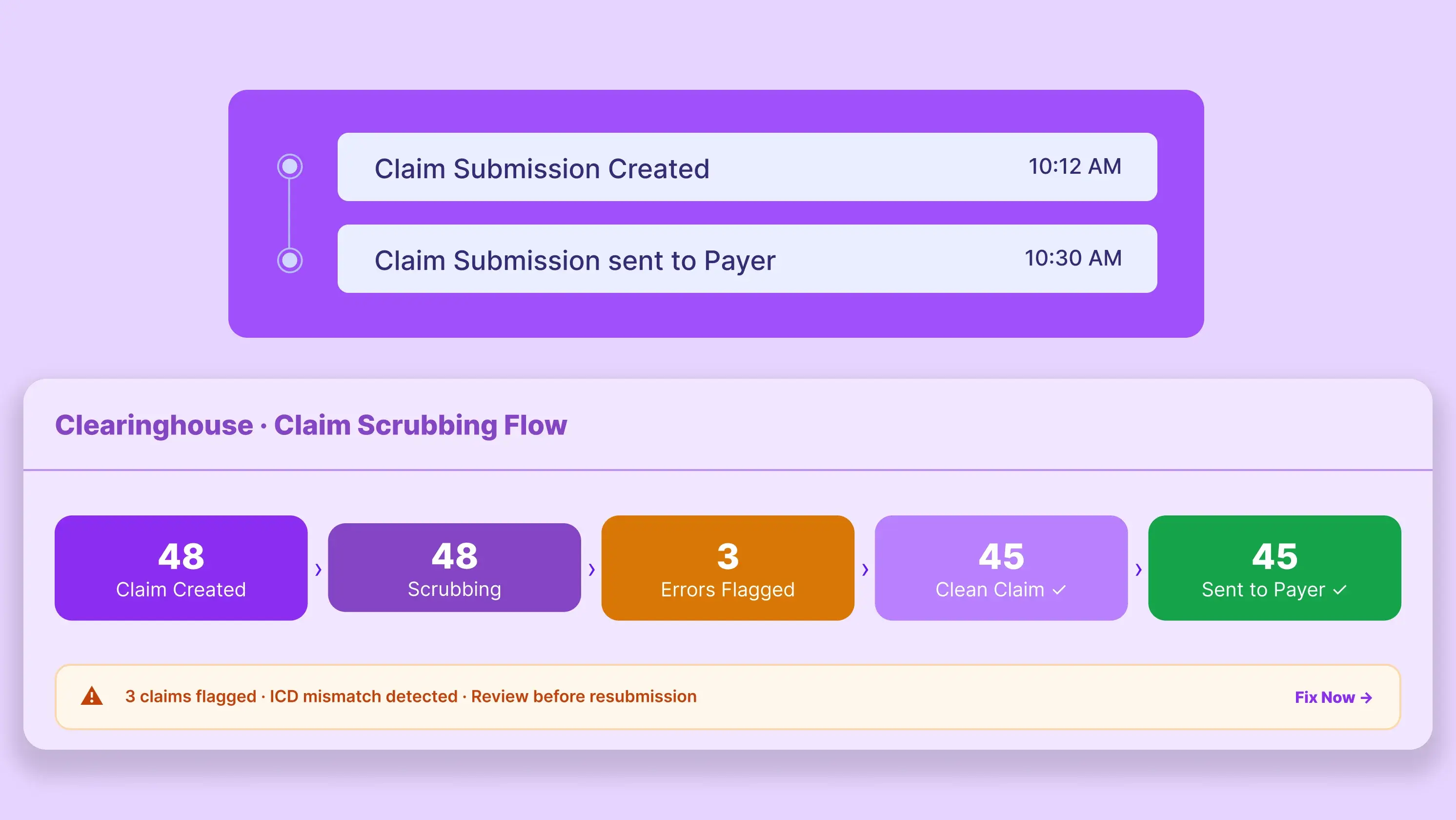Click chevron between Errors Flagged and Clean Claim
Viewport: 1456px width, 820px height.
click(x=865, y=569)
